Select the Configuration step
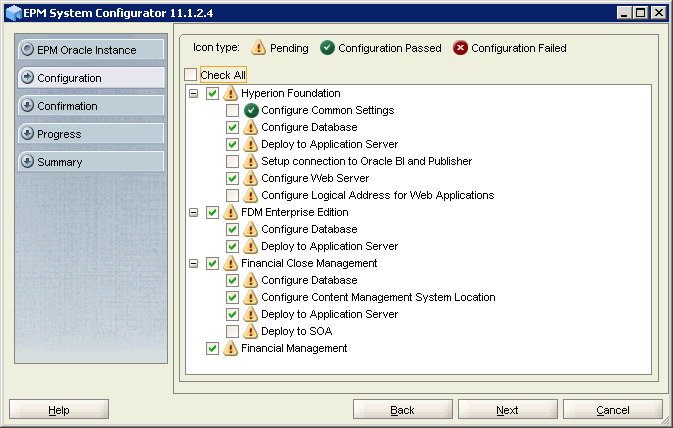 tap(91, 77)
